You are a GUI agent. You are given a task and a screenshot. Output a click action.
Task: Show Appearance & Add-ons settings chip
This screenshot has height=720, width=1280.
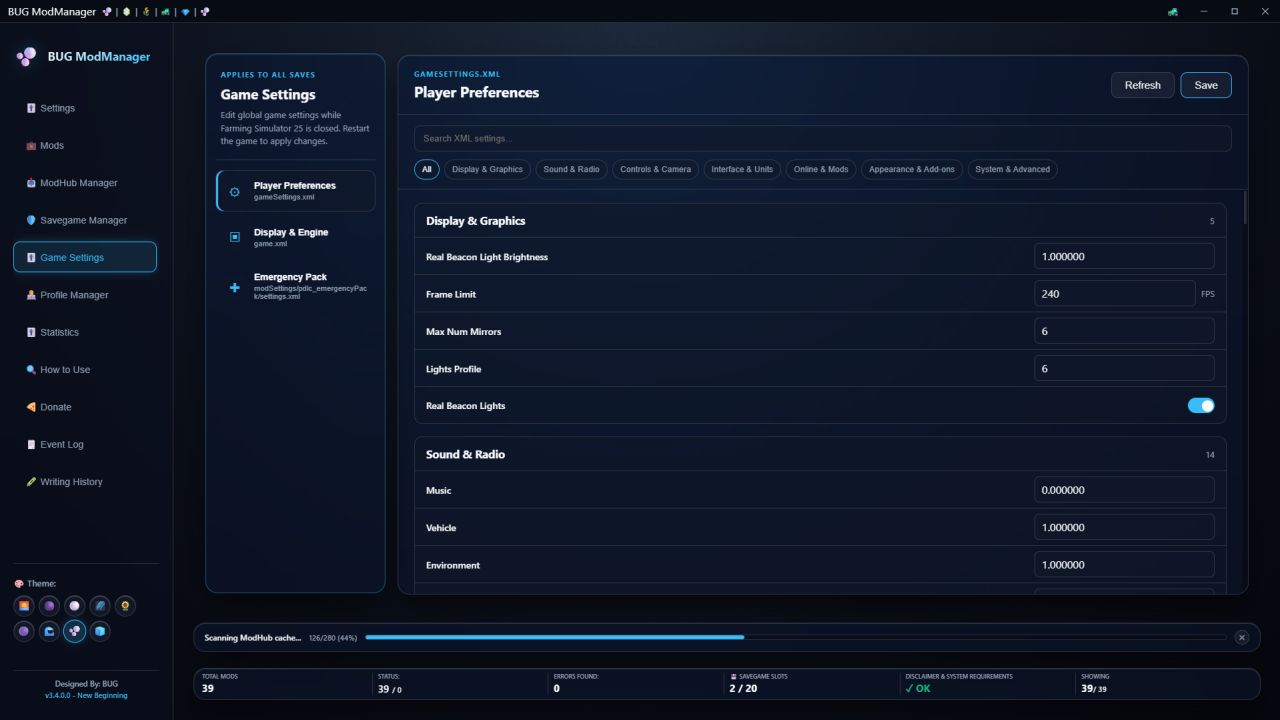(912, 169)
